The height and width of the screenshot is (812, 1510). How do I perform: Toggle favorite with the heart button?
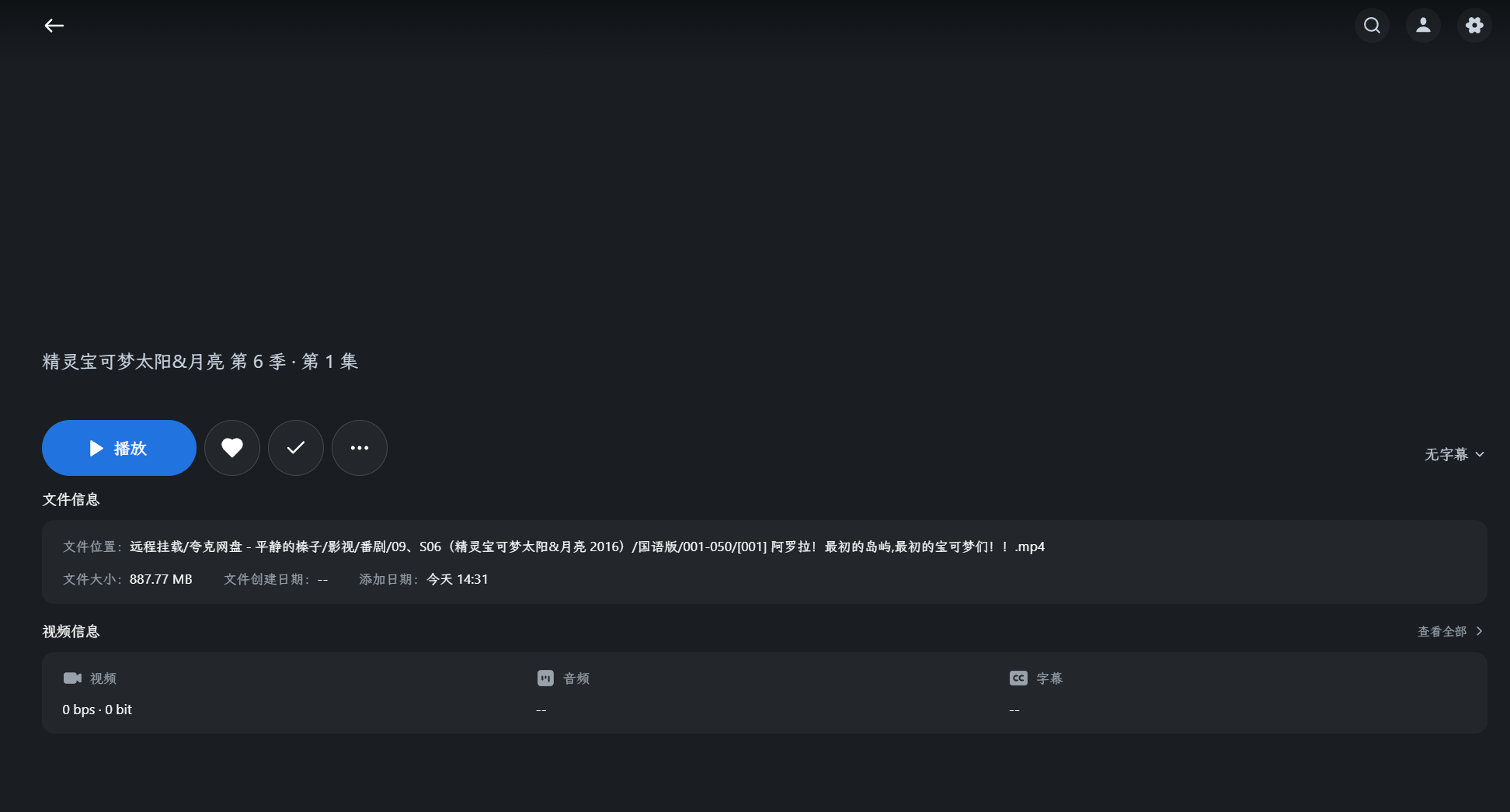[x=231, y=448]
